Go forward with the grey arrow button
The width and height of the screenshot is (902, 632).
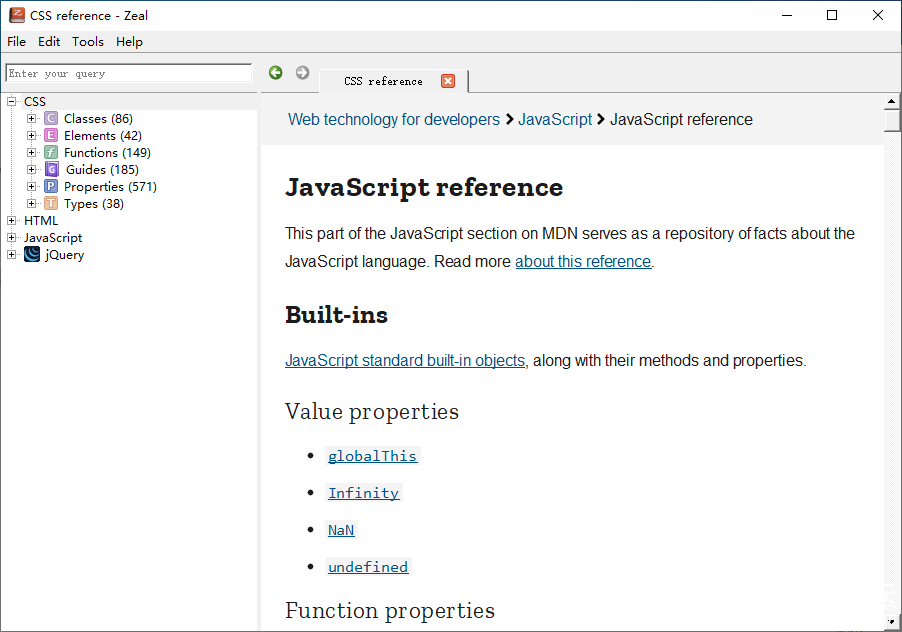(303, 72)
